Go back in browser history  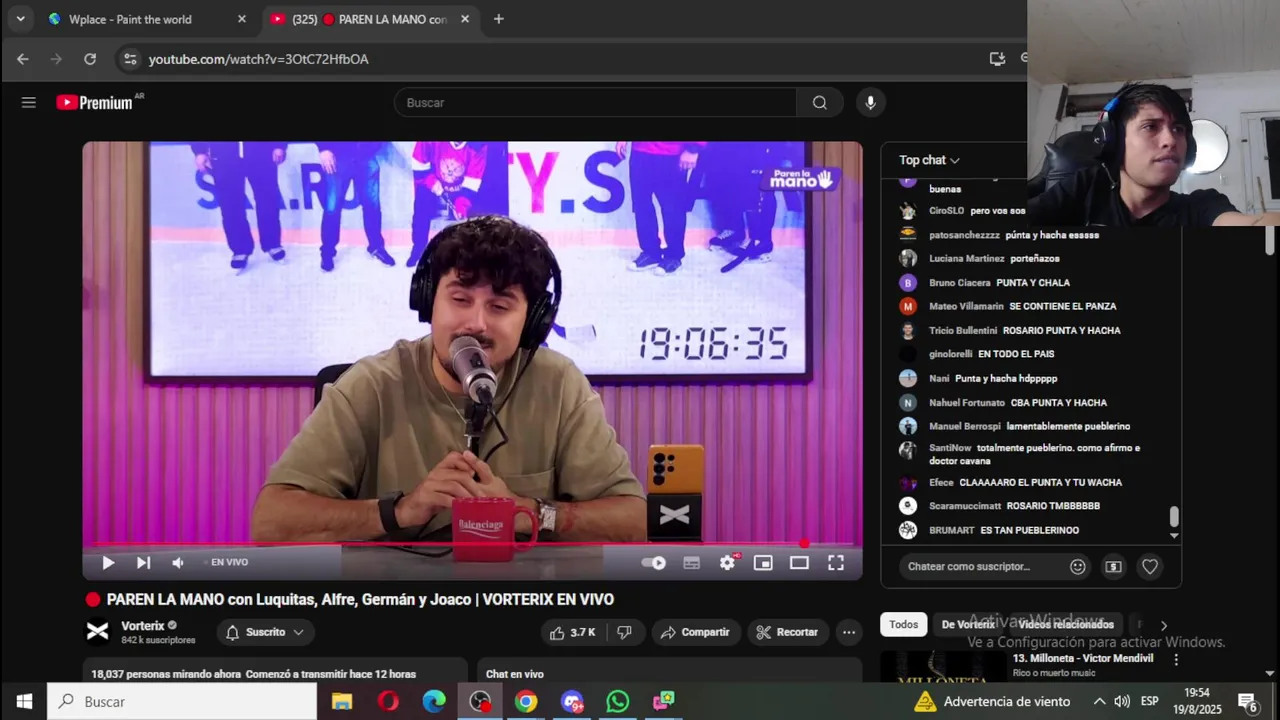23,59
